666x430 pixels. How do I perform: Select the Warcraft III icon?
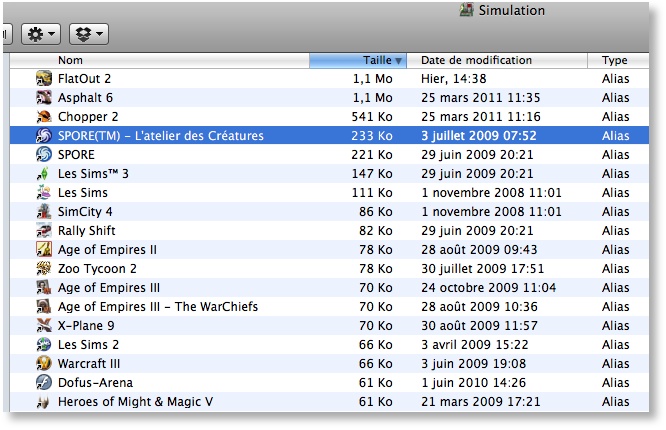[x=44, y=363]
